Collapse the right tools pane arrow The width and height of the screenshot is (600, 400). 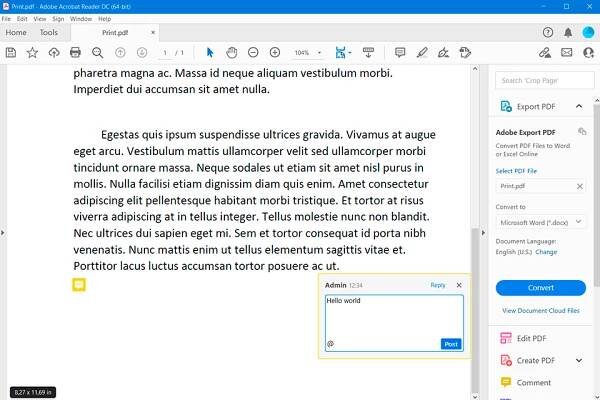[x=483, y=232]
